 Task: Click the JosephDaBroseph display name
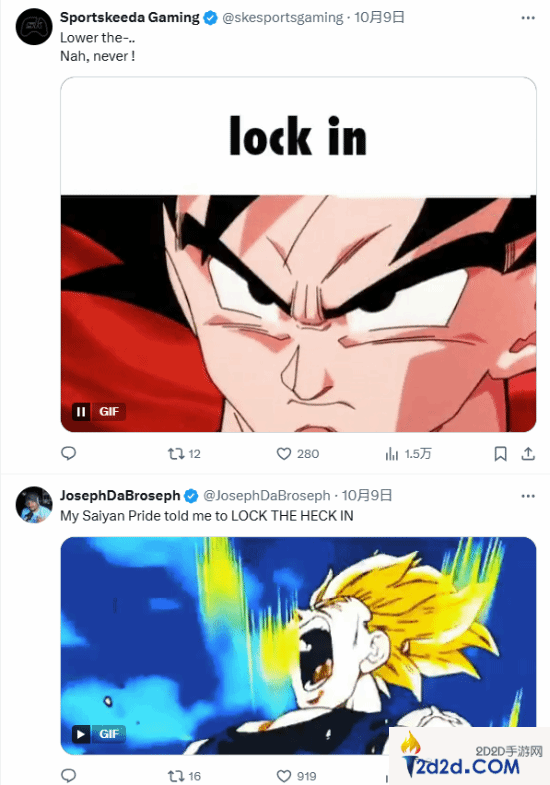[120, 496]
